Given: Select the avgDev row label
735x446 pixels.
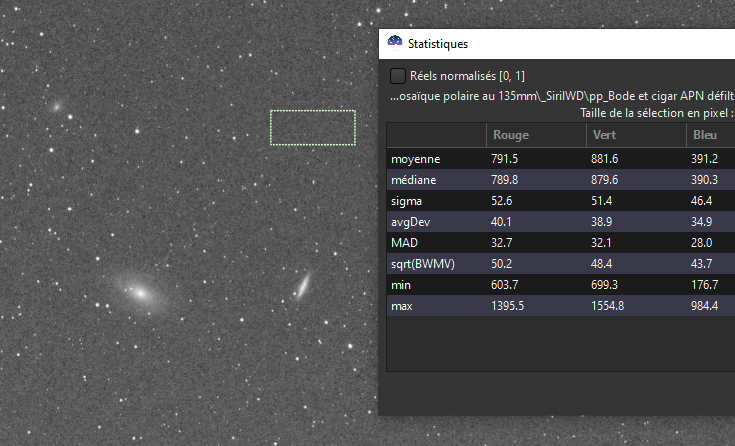Looking at the screenshot, I should [x=410, y=222].
